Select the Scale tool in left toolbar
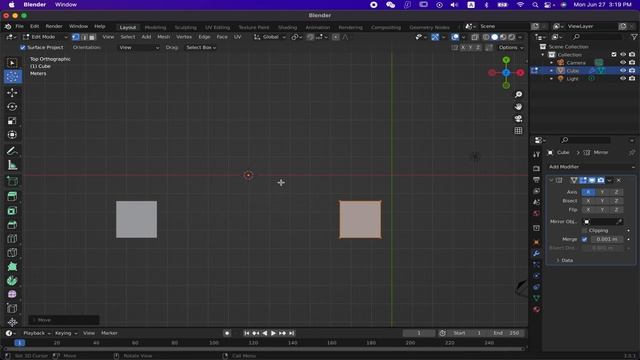 [x=12, y=121]
